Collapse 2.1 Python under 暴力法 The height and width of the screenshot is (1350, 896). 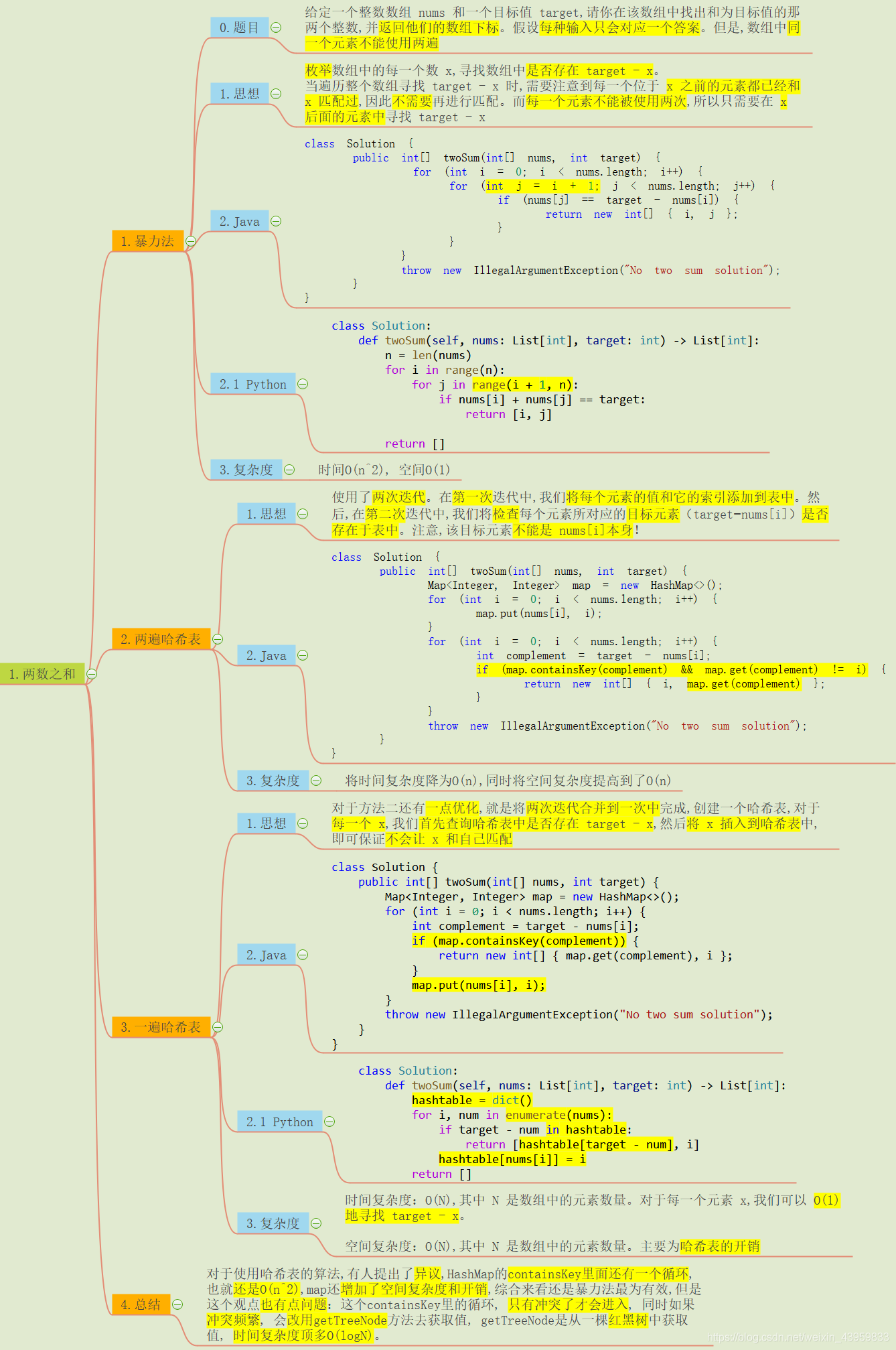click(x=303, y=384)
